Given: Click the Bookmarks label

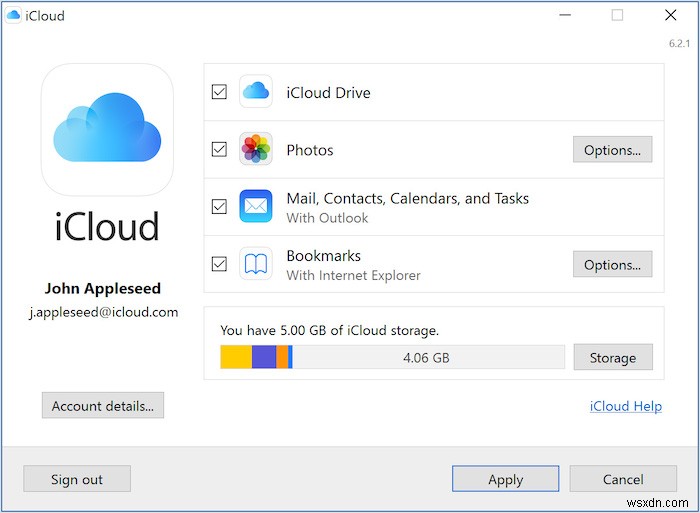Looking at the screenshot, I should pyautogui.click(x=324, y=256).
